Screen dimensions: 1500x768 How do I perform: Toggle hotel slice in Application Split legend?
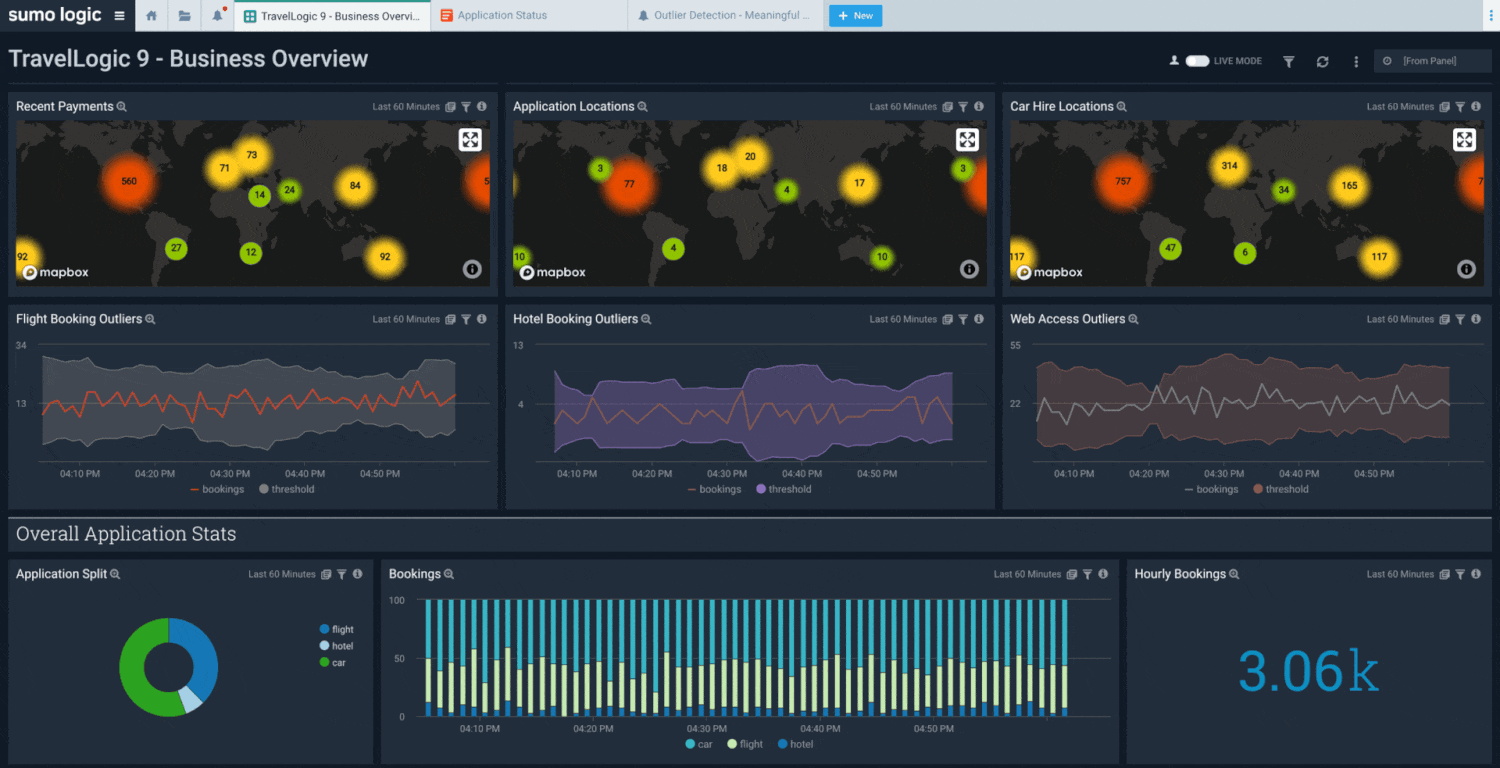[x=337, y=647]
